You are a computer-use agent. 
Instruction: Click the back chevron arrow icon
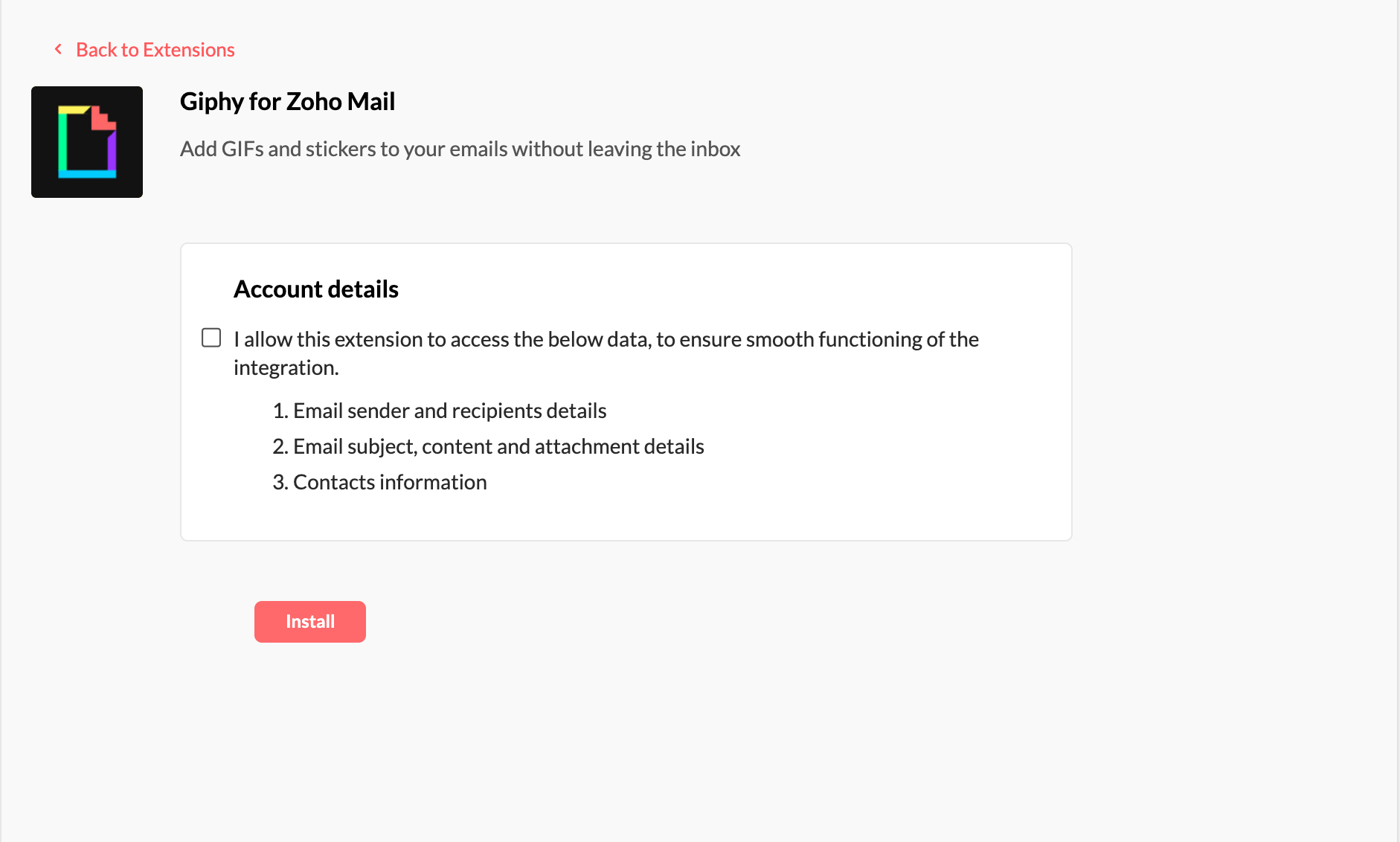coord(58,49)
